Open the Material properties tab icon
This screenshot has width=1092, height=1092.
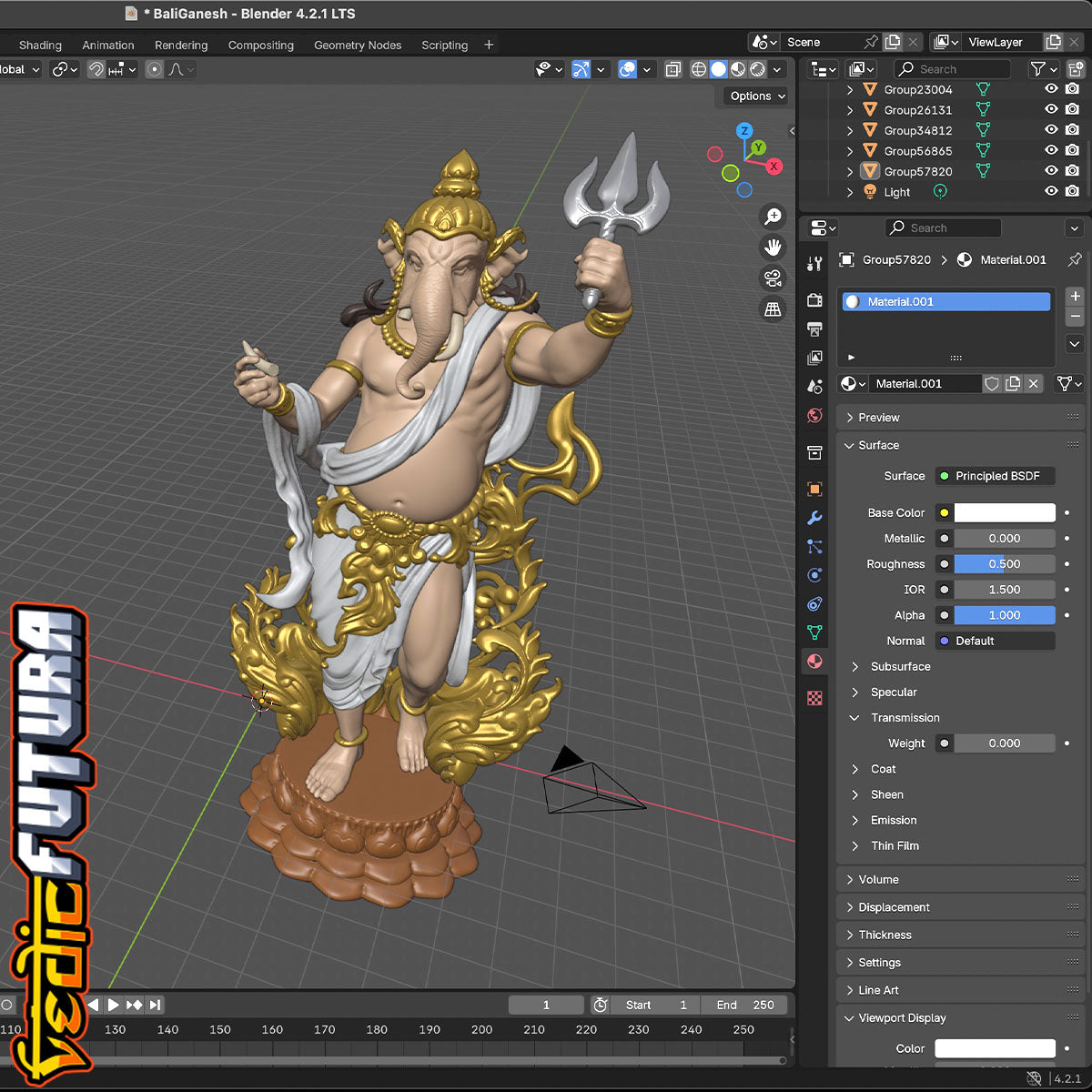(814, 662)
